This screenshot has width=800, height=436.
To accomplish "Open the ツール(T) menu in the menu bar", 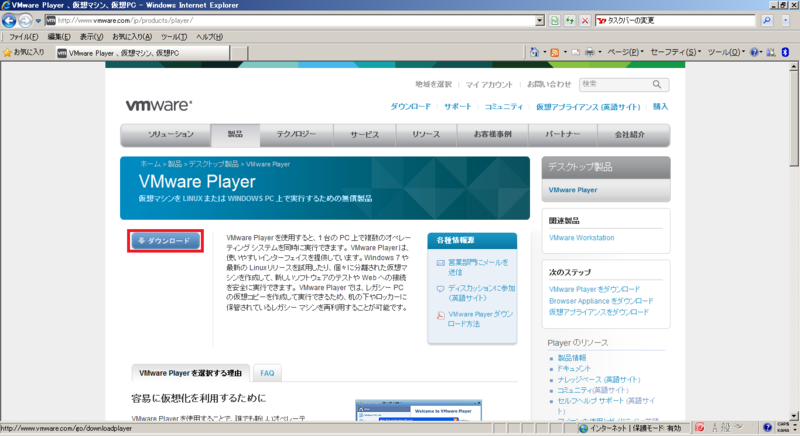I will click(x=174, y=37).
